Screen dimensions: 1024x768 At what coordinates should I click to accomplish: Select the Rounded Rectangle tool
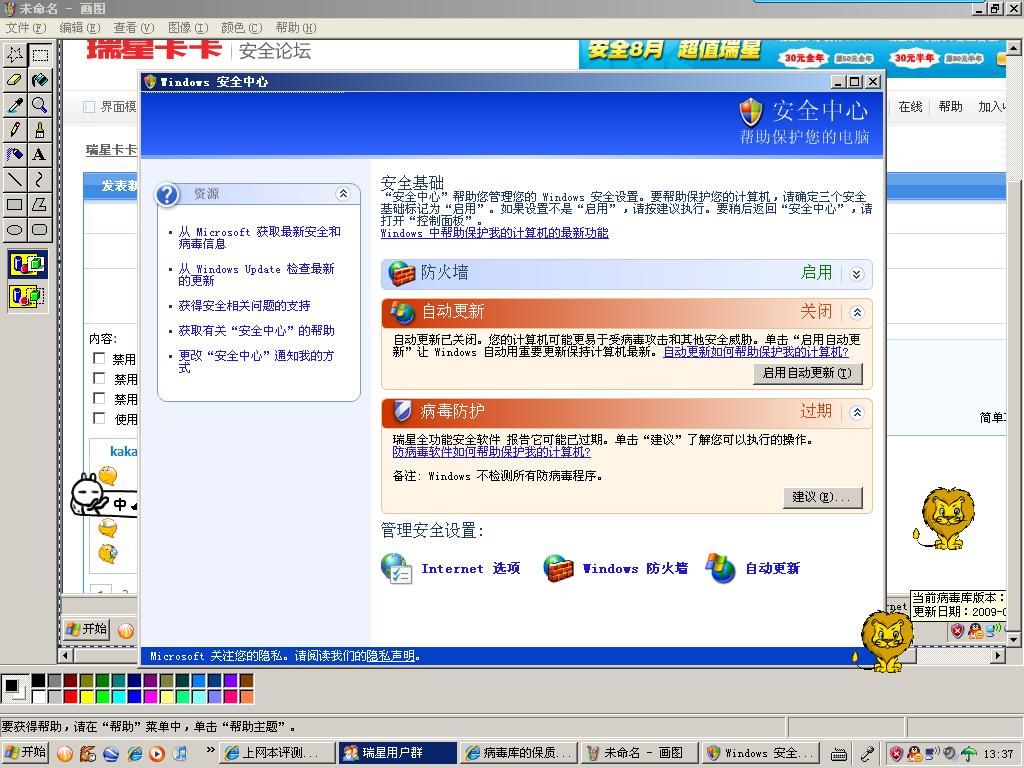tap(40, 229)
